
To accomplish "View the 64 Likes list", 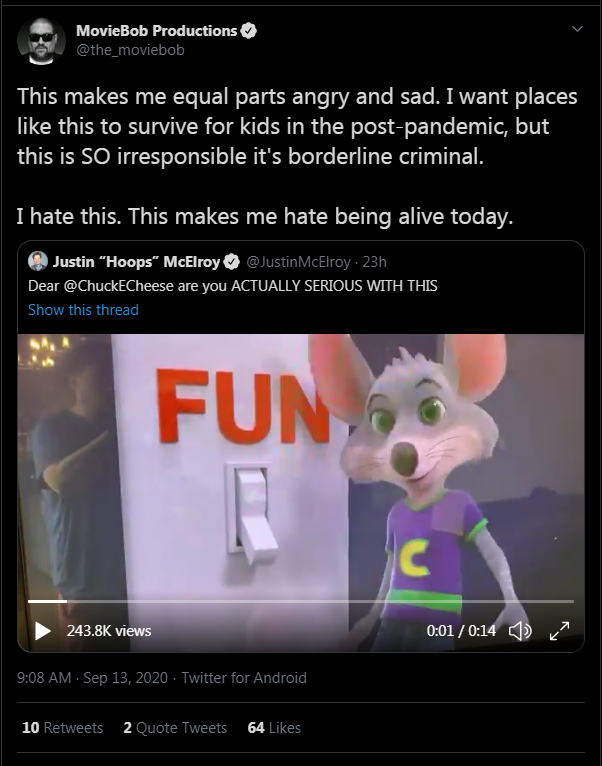I will [x=274, y=727].
